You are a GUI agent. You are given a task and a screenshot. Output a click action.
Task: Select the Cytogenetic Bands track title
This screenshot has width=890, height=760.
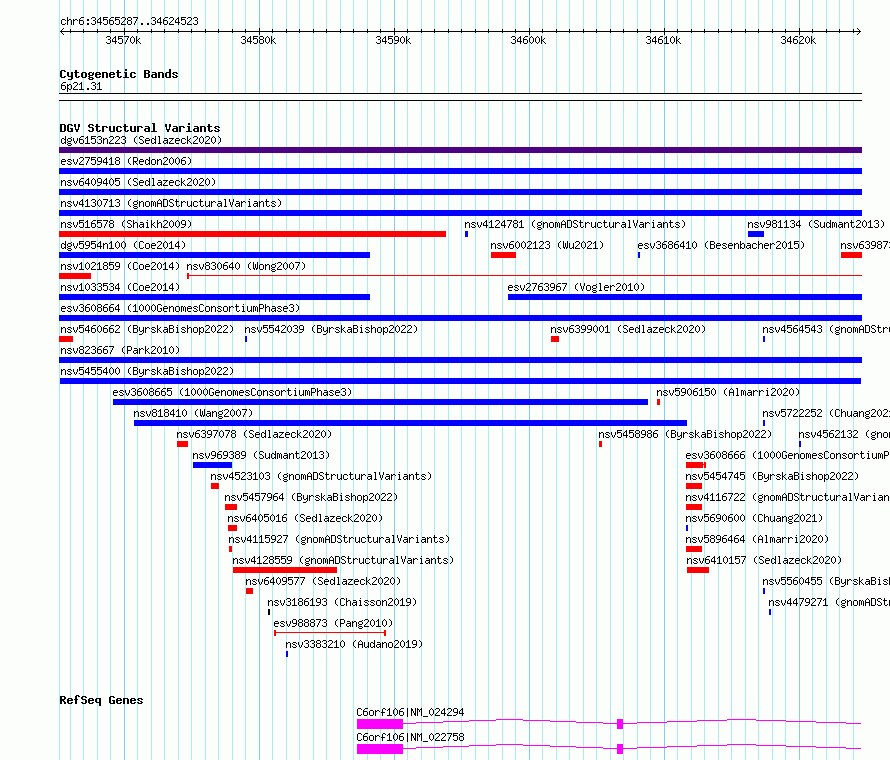tap(119, 74)
